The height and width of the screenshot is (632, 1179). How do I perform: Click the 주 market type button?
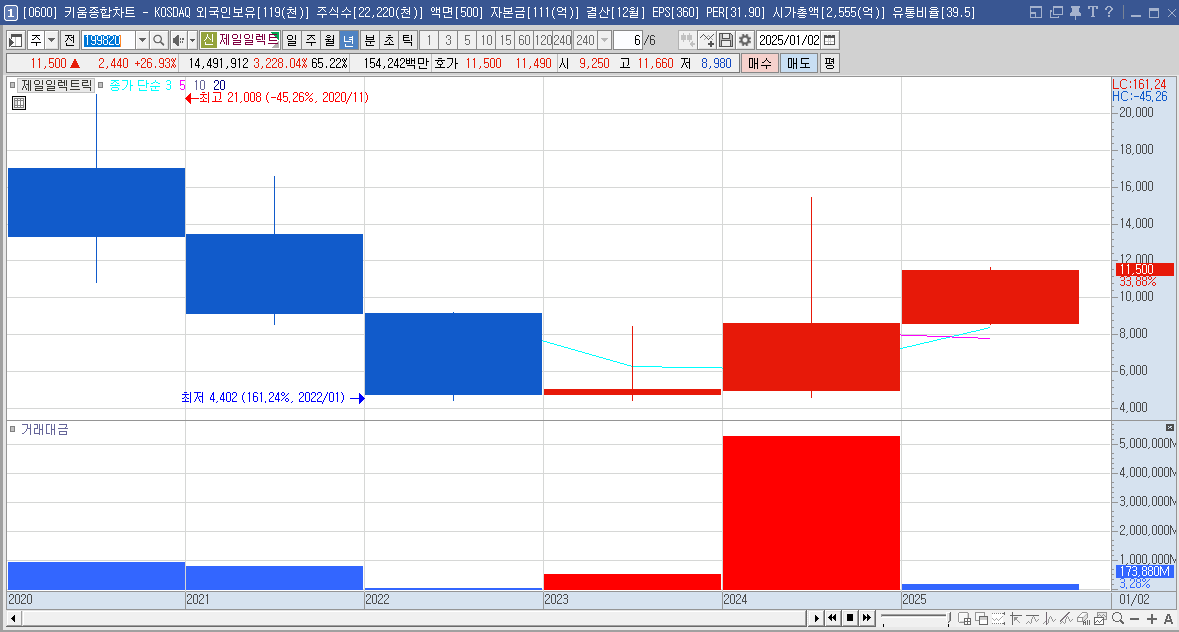[35, 41]
